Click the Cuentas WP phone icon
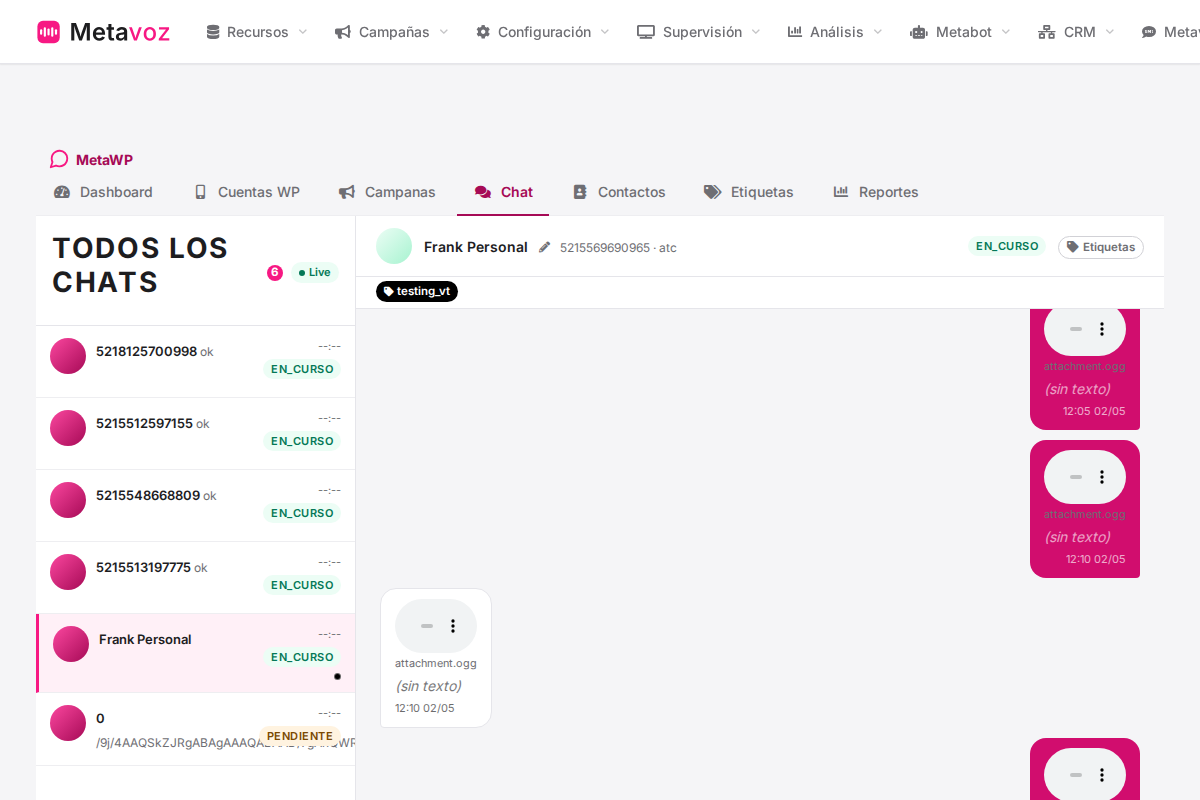The width and height of the screenshot is (1200, 800). (x=200, y=192)
